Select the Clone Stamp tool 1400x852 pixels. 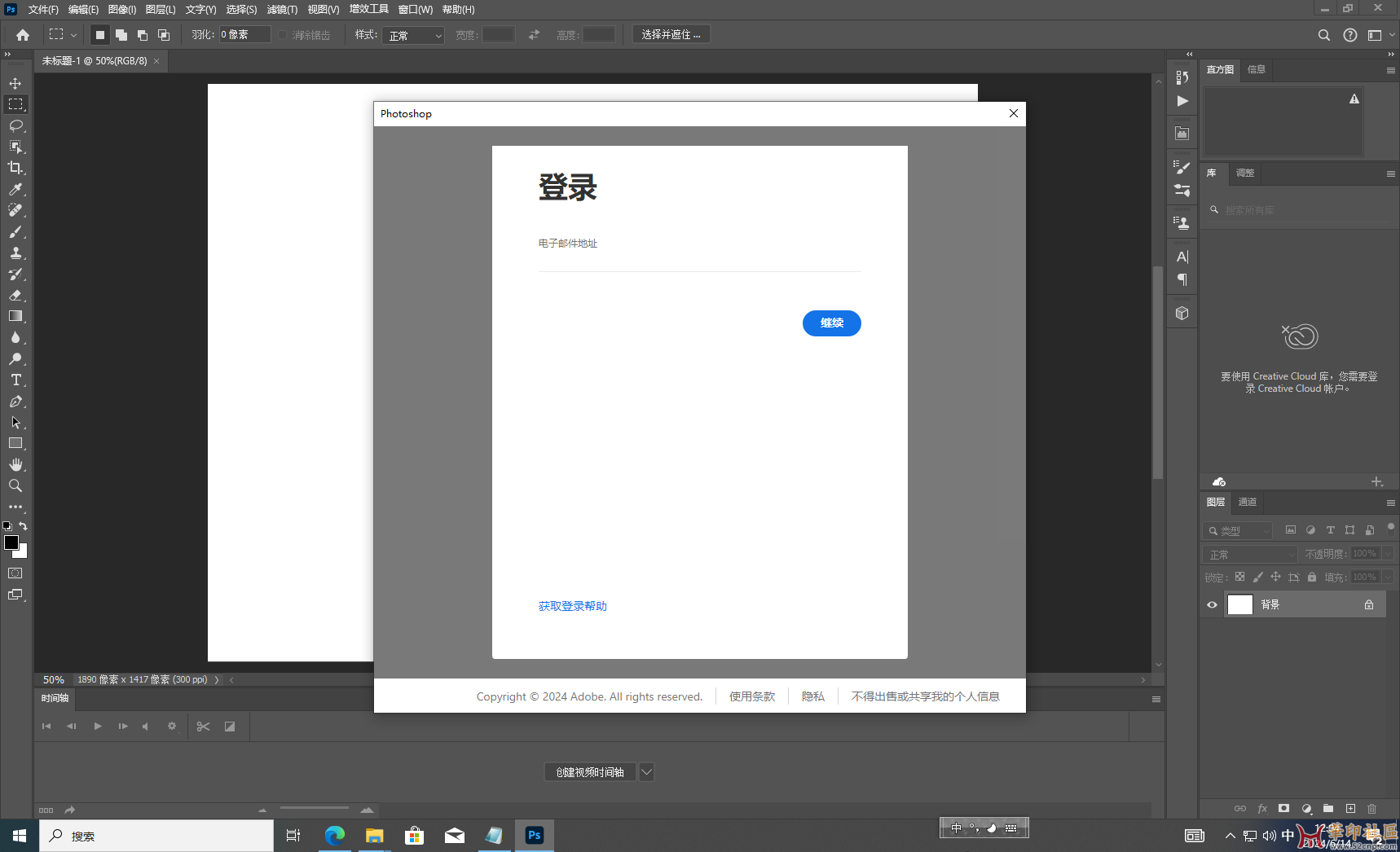click(15, 253)
